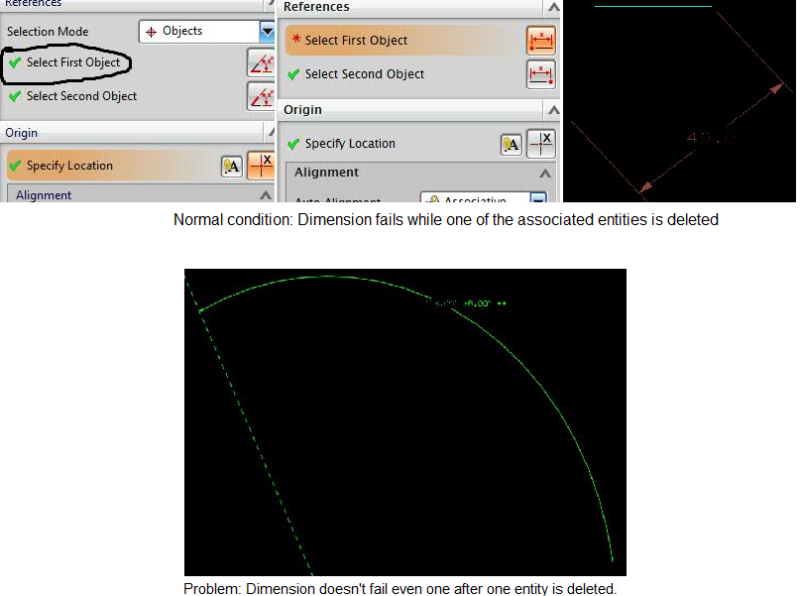
Task: Click origin tool icon in left Specify Location
Action: coord(261,165)
